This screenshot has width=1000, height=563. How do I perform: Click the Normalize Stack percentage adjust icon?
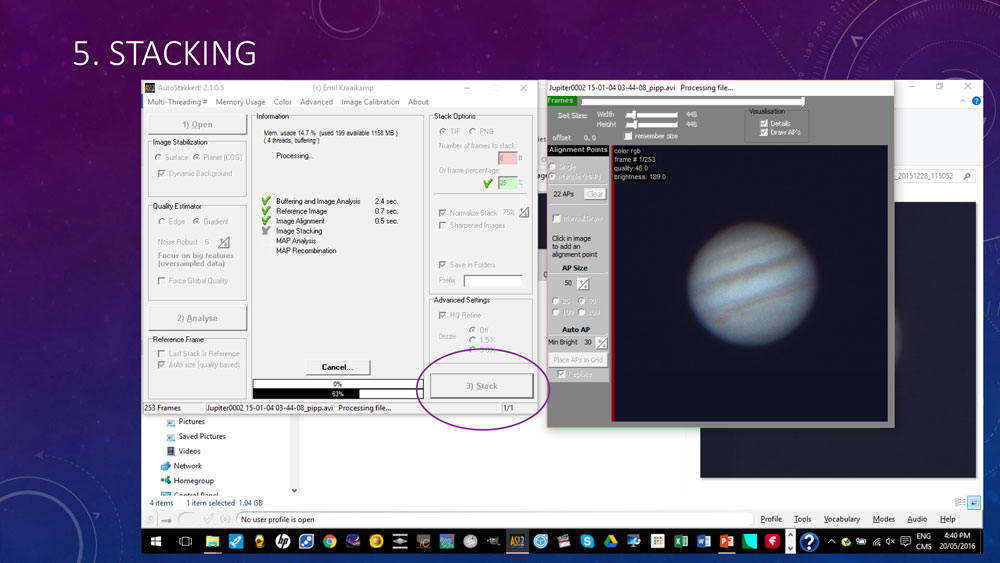point(524,212)
